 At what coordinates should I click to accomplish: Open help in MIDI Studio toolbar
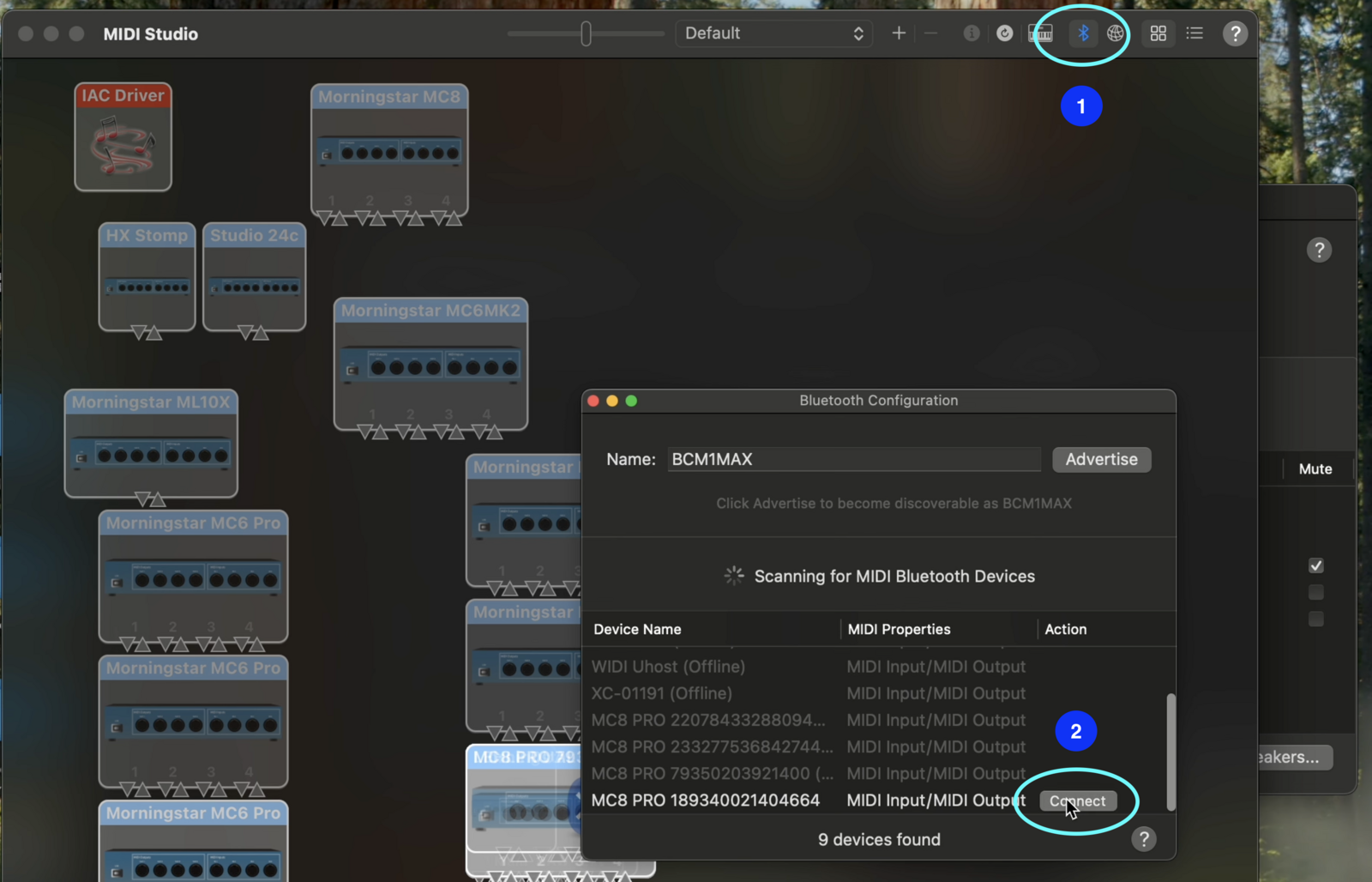tap(1235, 33)
